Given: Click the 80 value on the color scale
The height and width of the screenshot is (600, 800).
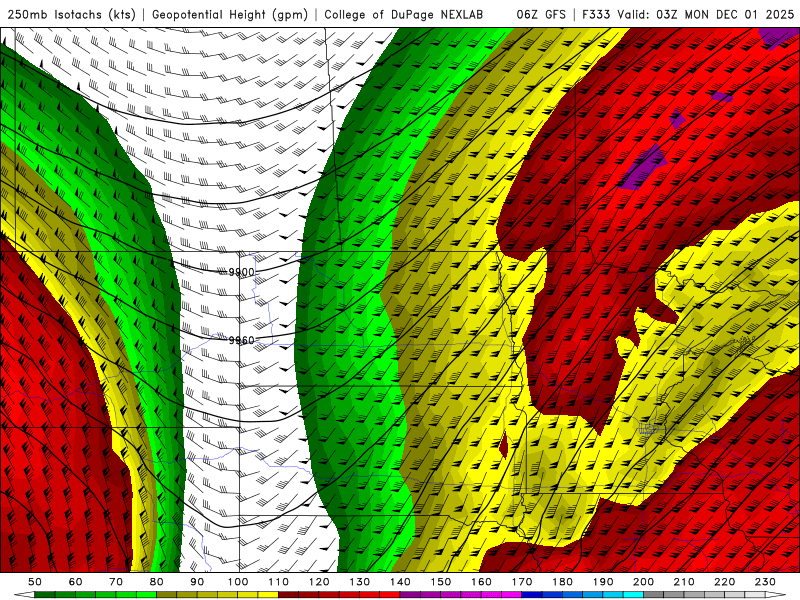Looking at the screenshot, I should click(157, 582).
